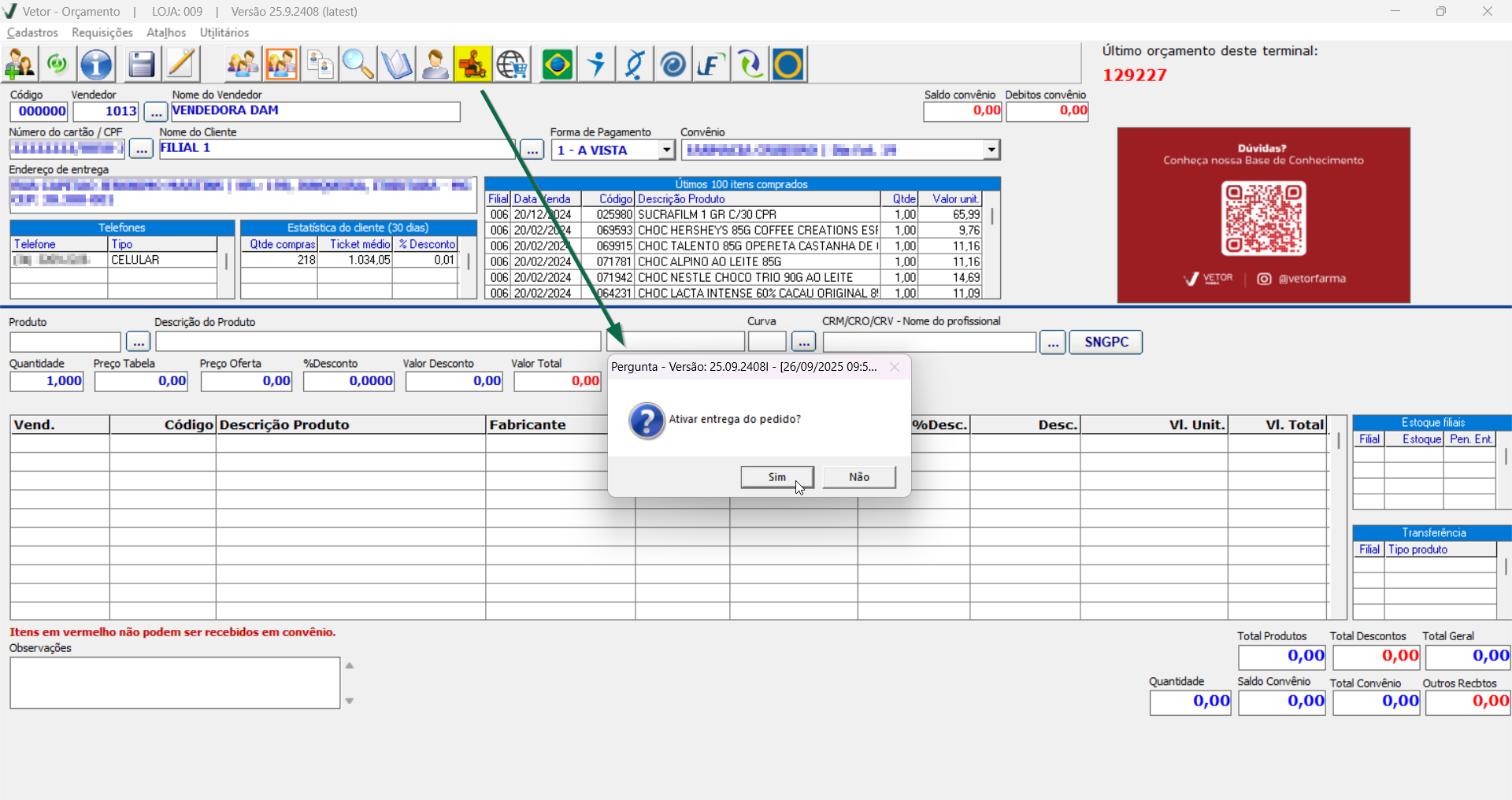Click the delivery motorcycle toolbar icon
Image resolution: width=1512 pixels, height=800 pixels.
point(472,65)
